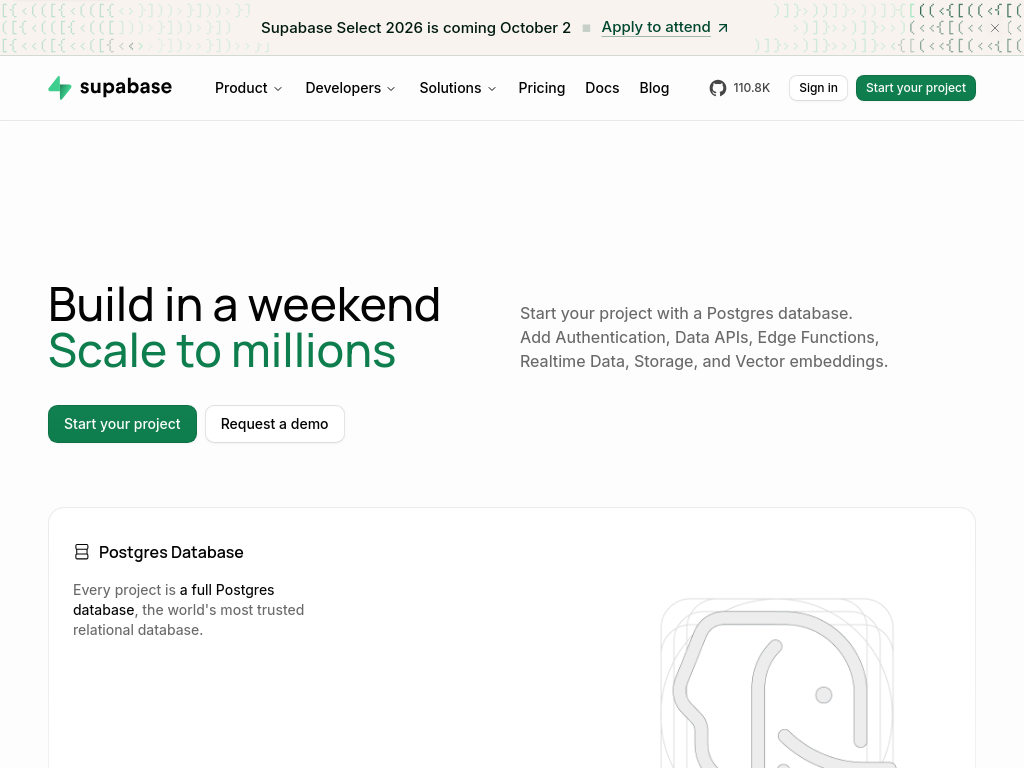Click the arrow icon beside Apply to attend
The width and height of the screenshot is (1024, 768).
[x=723, y=28]
